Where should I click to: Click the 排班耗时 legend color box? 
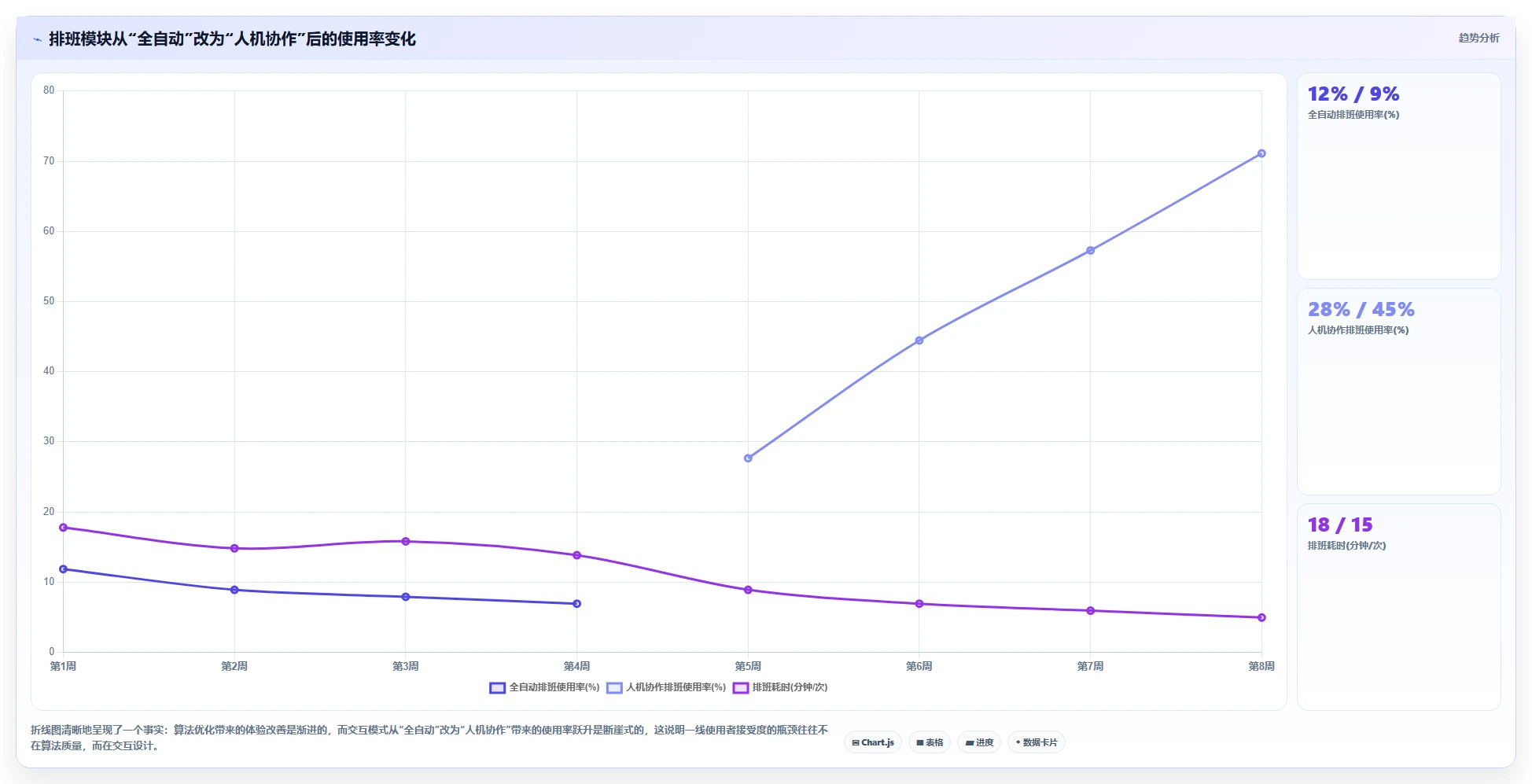coord(741,688)
